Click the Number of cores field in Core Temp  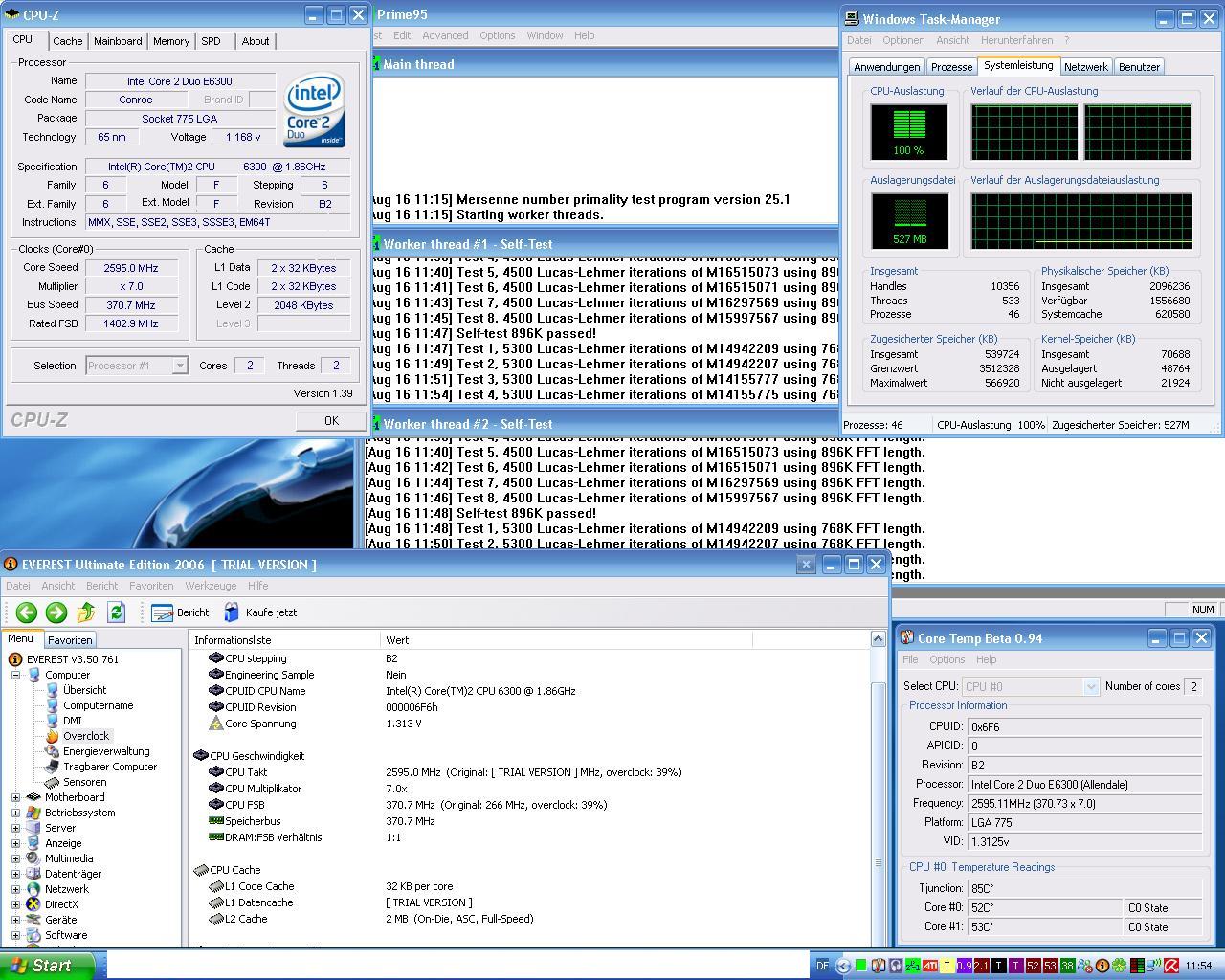(x=1193, y=686)
